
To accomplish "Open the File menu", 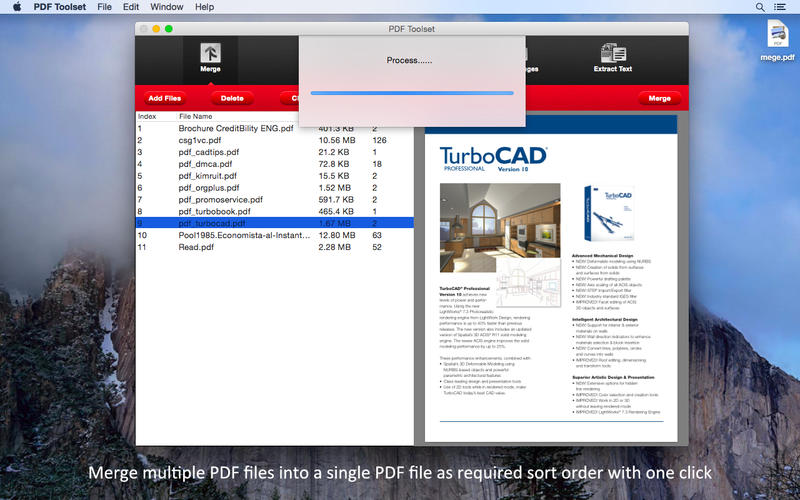I will 104,7.
